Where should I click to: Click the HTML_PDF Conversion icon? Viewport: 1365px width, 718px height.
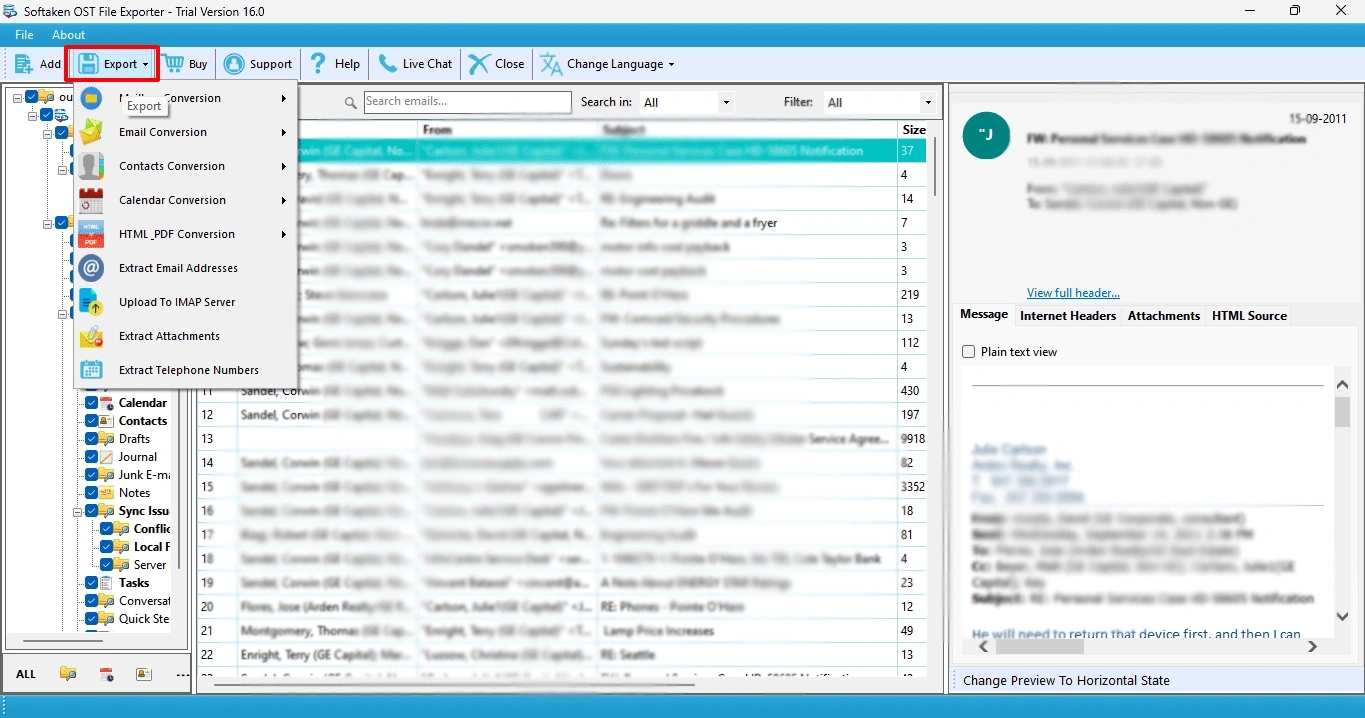pyautogui.click(x=91, y=234)
